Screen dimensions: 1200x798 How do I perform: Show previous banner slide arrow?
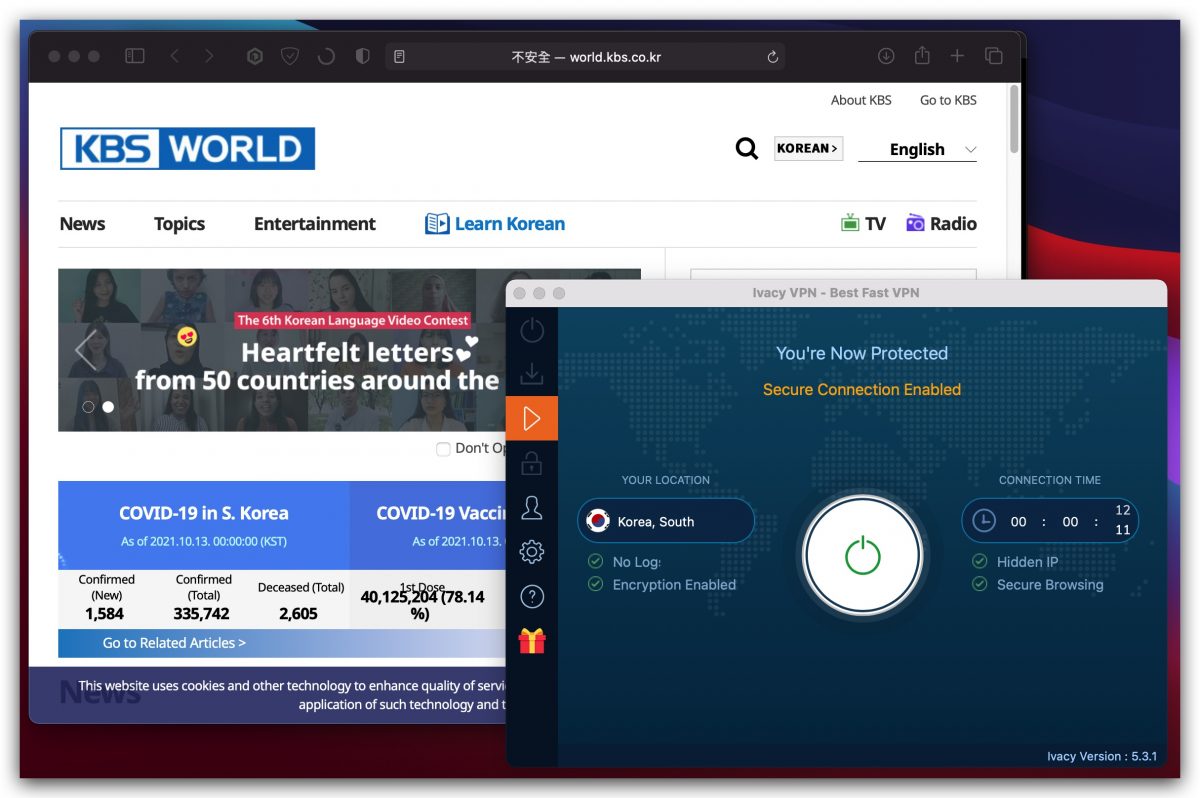click(x=86, y=350)
